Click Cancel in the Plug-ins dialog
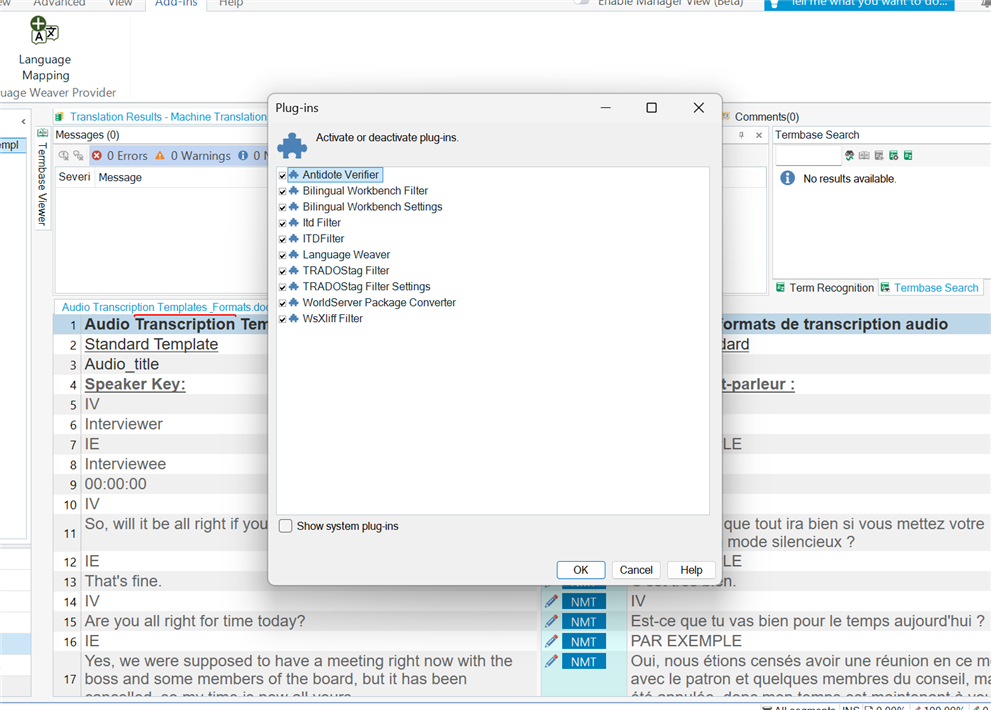 click(636, 570)
